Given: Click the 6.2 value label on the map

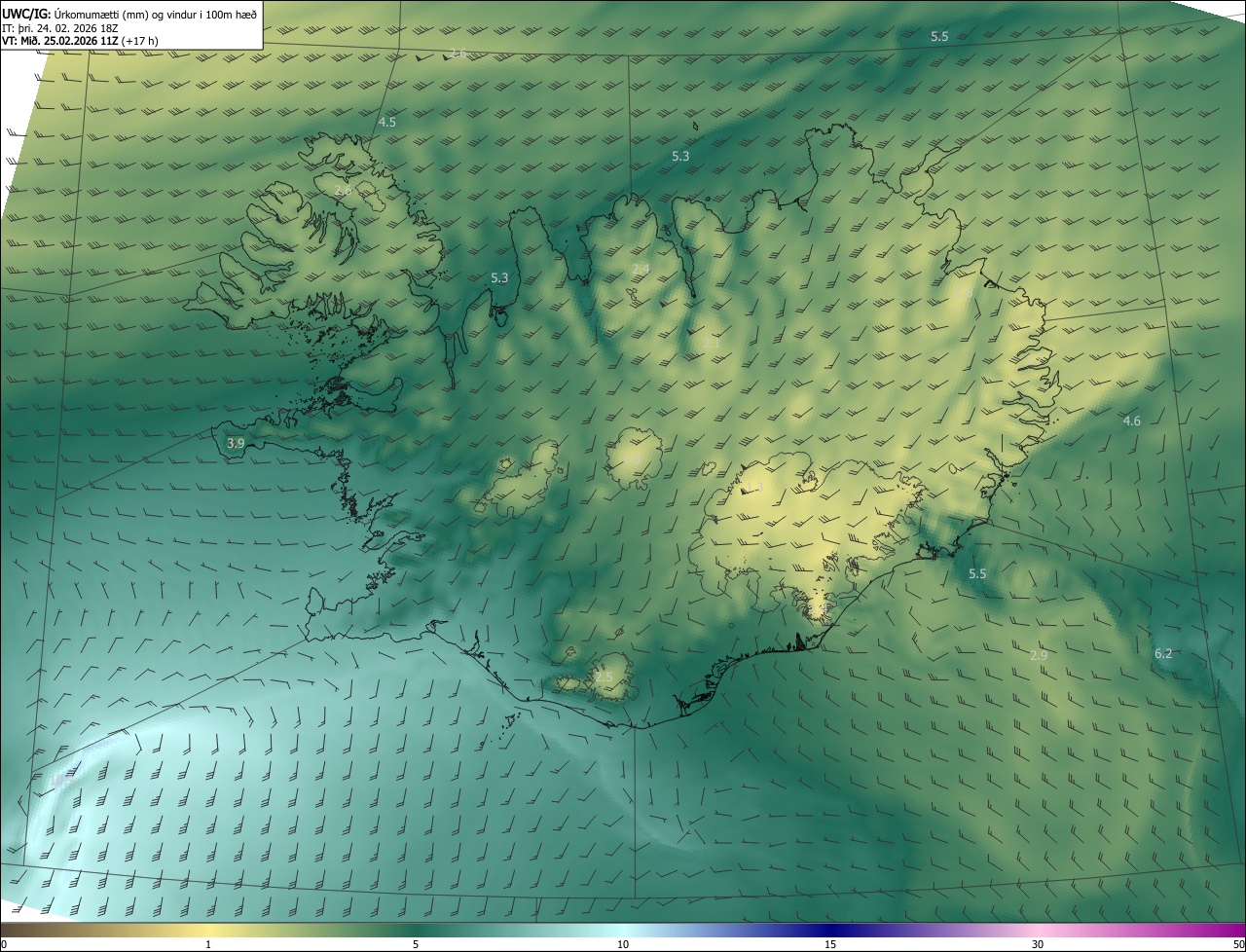Looking at the screenshot, I should [1163, 653].
